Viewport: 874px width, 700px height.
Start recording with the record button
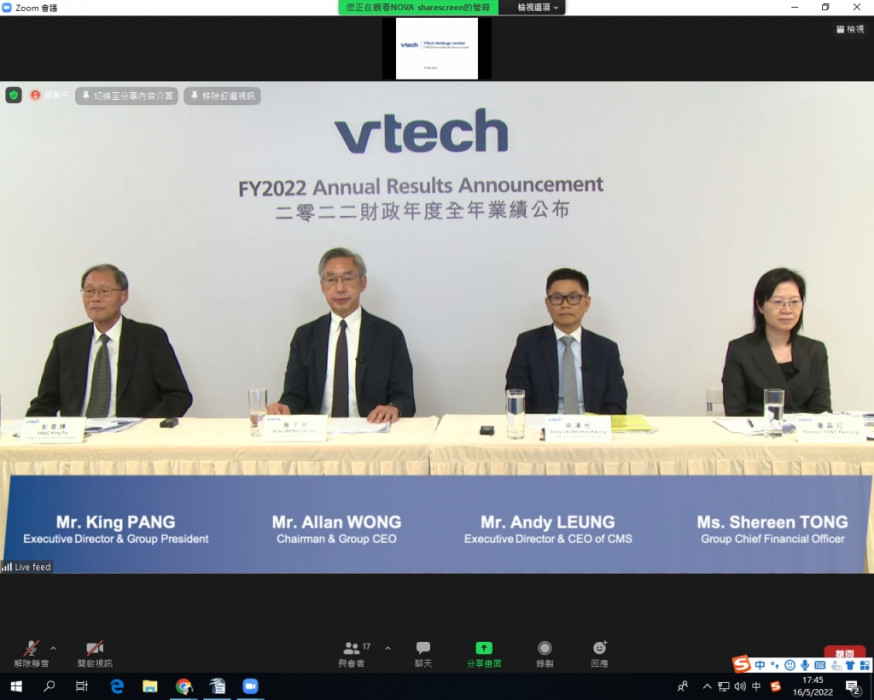(545, 653)
